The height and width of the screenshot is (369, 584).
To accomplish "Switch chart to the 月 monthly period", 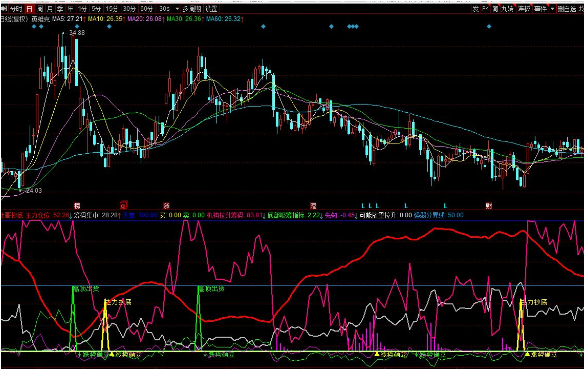I will pos(50,9).
